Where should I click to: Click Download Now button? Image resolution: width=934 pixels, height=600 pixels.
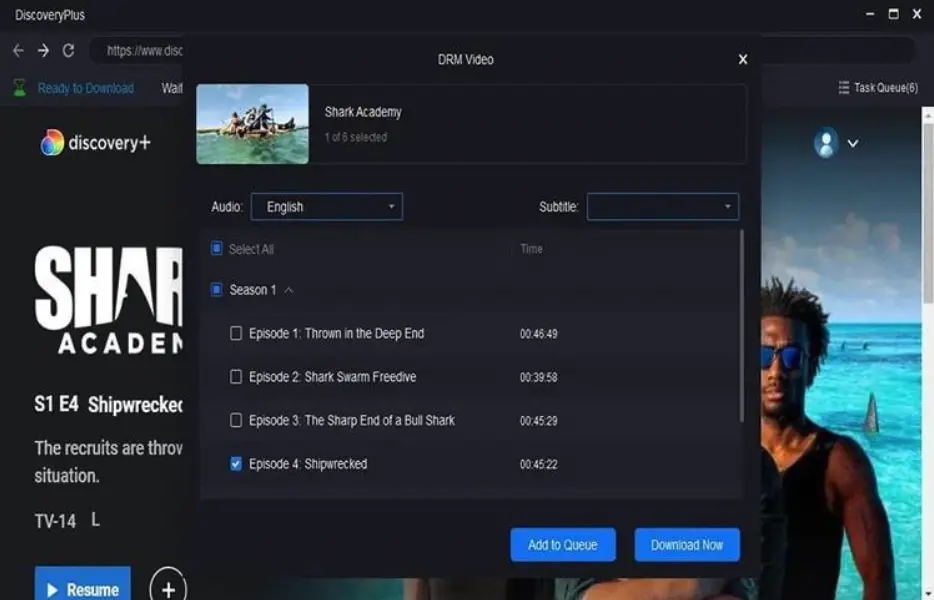[x=687, y=545]
